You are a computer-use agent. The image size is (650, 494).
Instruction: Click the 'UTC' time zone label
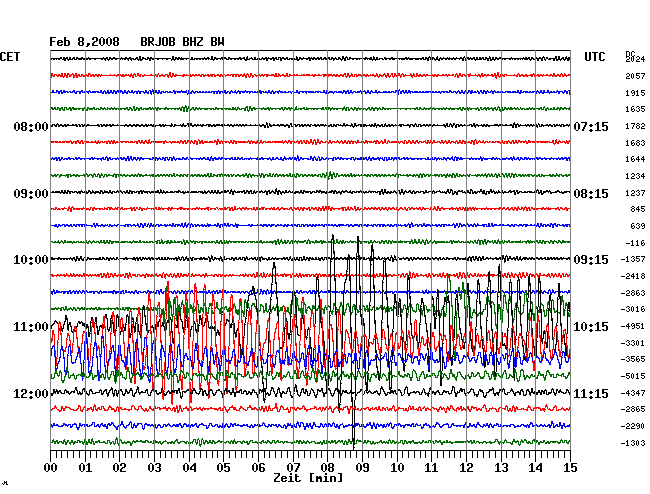coord(594,57)
